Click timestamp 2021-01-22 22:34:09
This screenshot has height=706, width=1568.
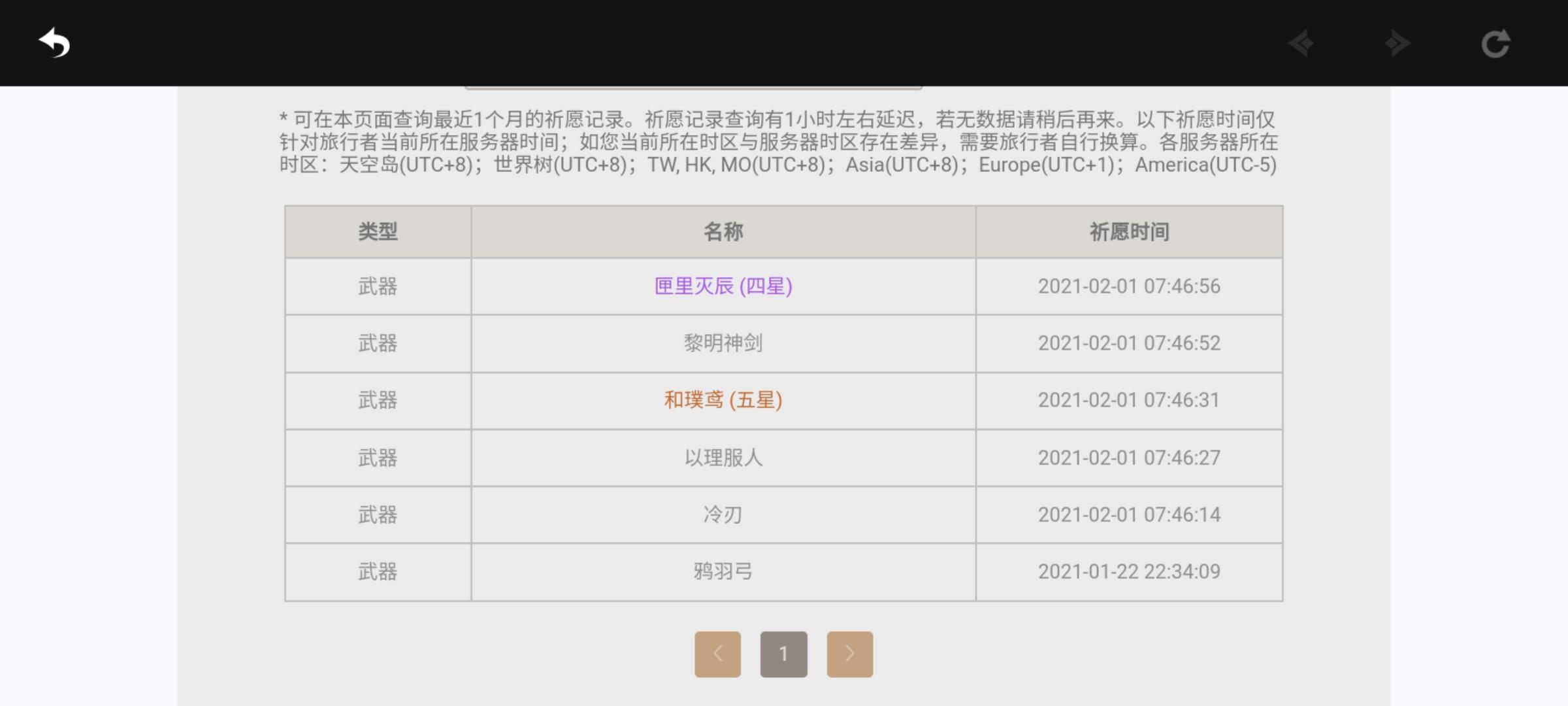click(x=1129, y=571)
